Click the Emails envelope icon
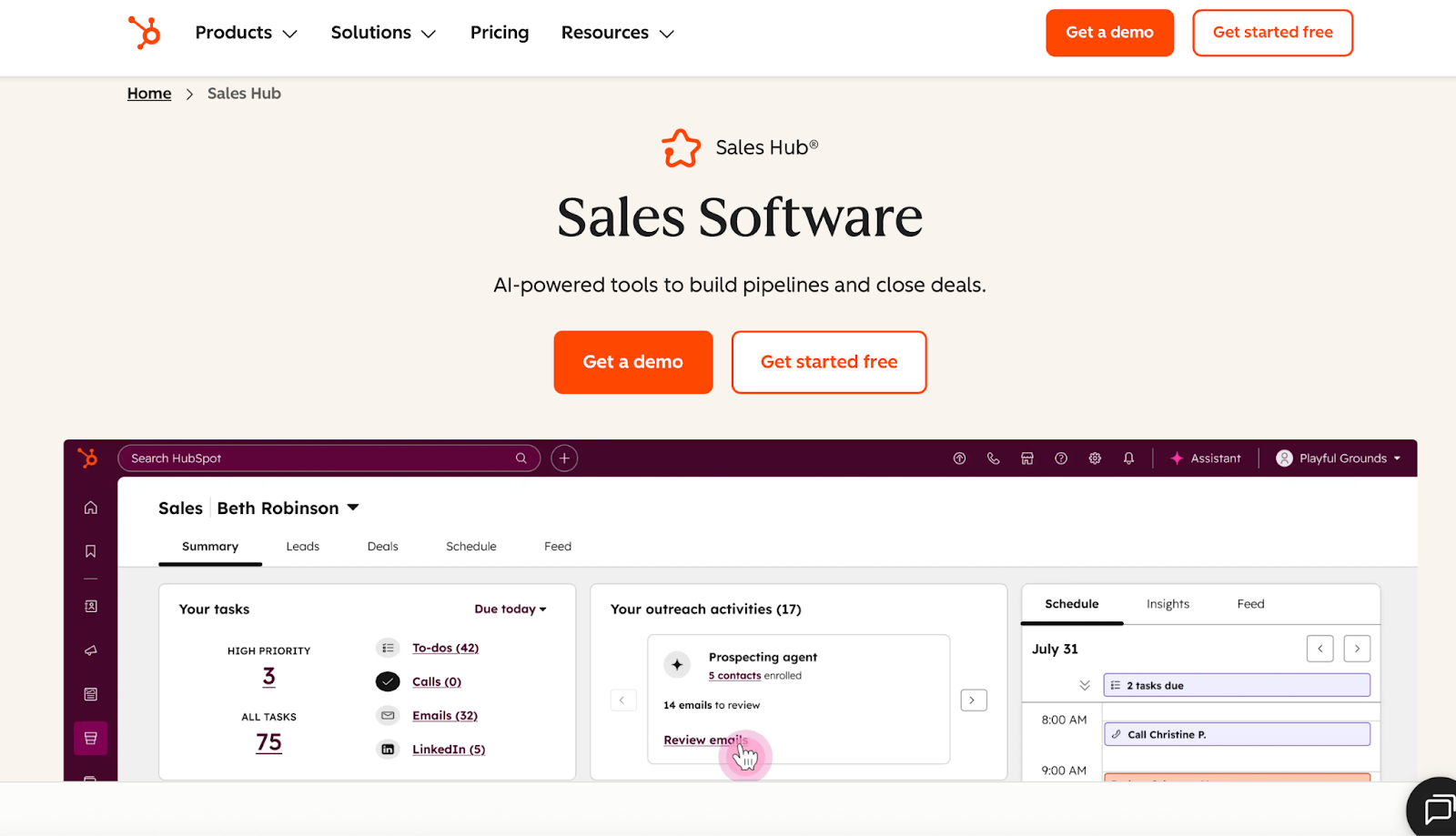 (388, 716)
